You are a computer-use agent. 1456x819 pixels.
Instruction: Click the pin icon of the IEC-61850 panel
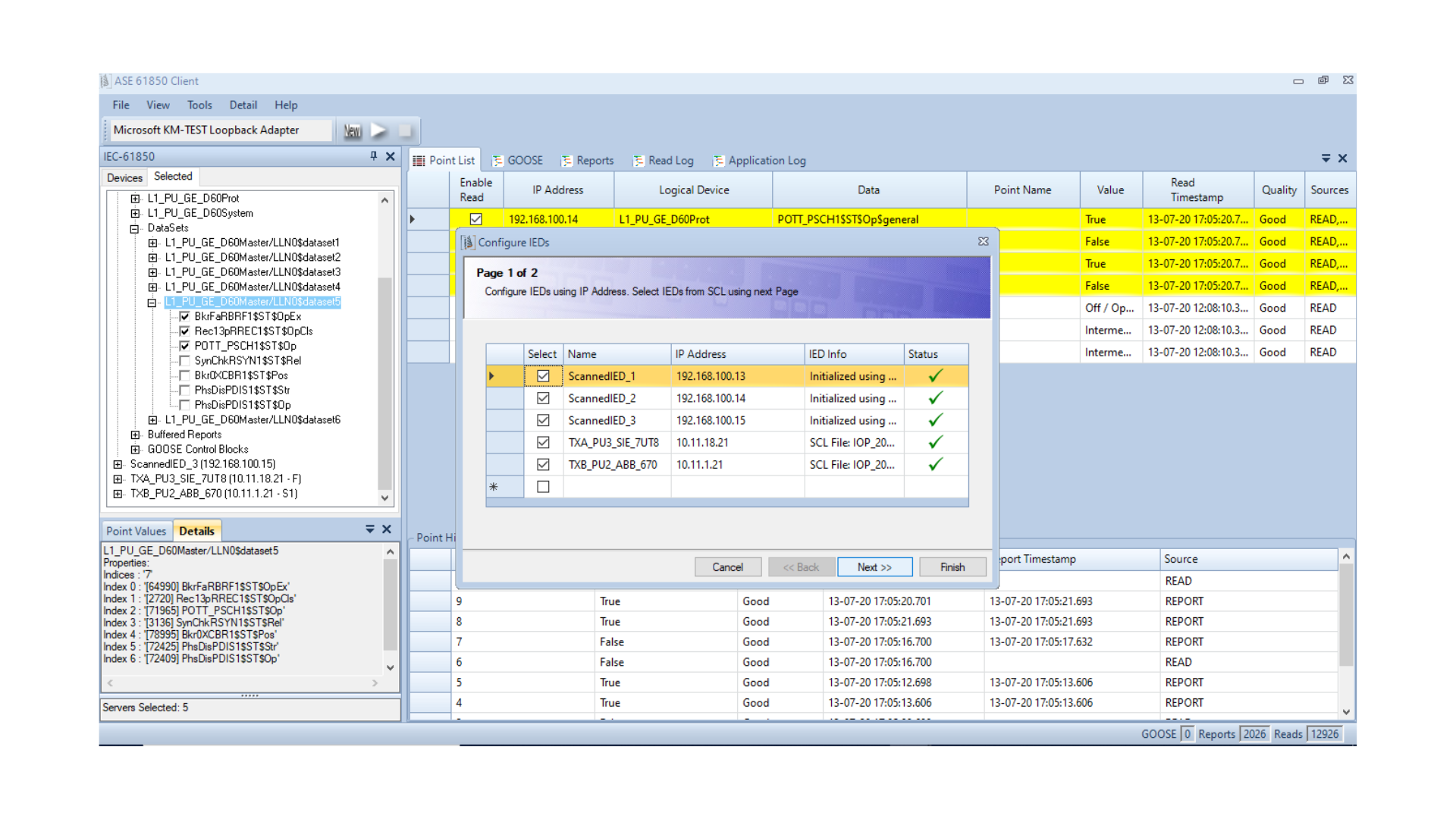pyautogui.click(x=373, y=156)
